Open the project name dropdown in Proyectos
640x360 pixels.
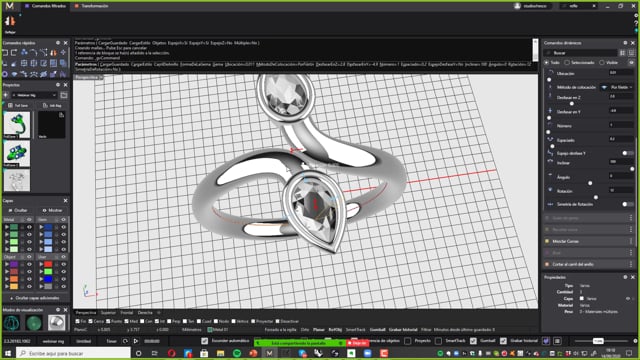34,95
